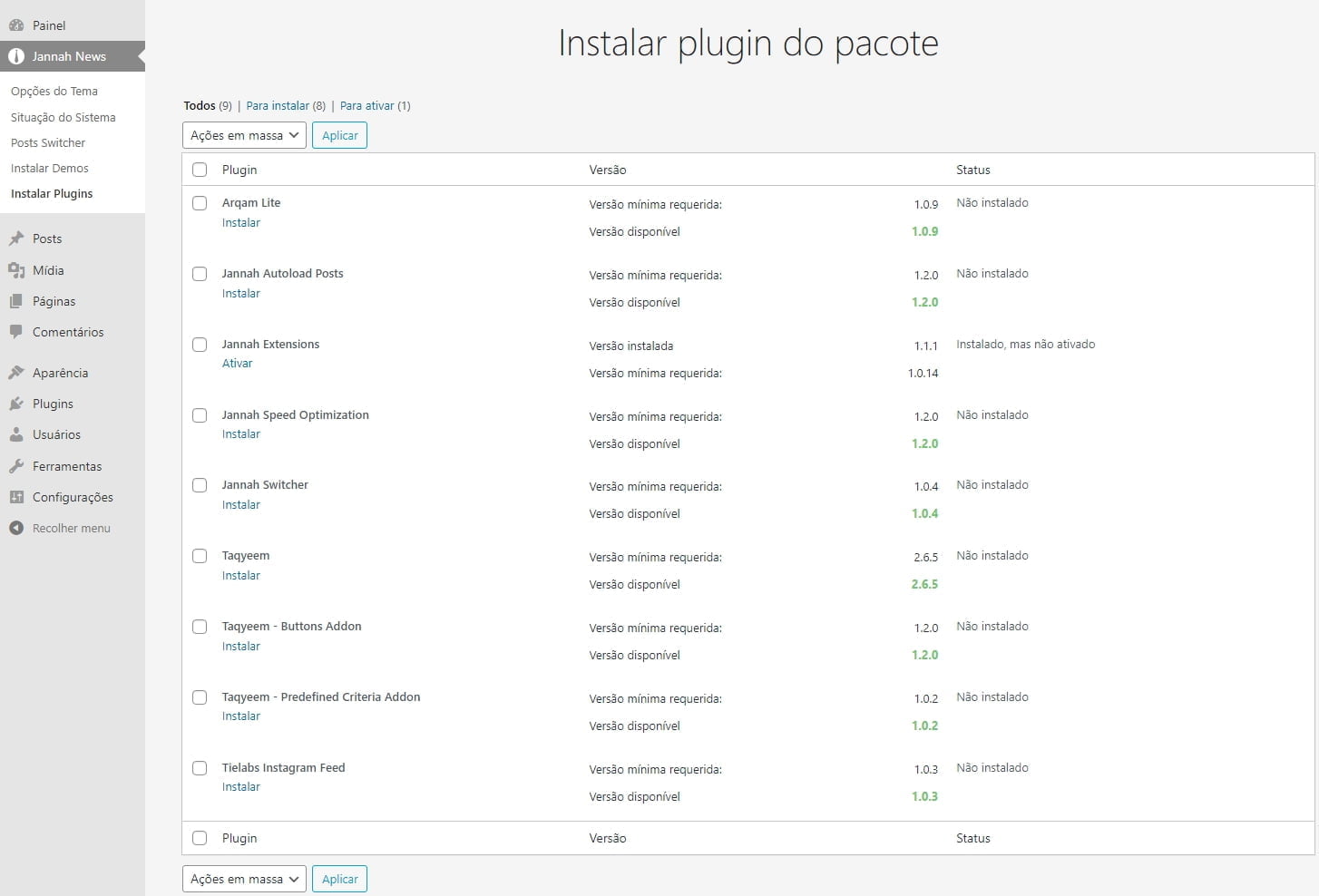This screenshot has height=896, width=1319.
Task: Click the Jannah News menu label
Action: 69,56
